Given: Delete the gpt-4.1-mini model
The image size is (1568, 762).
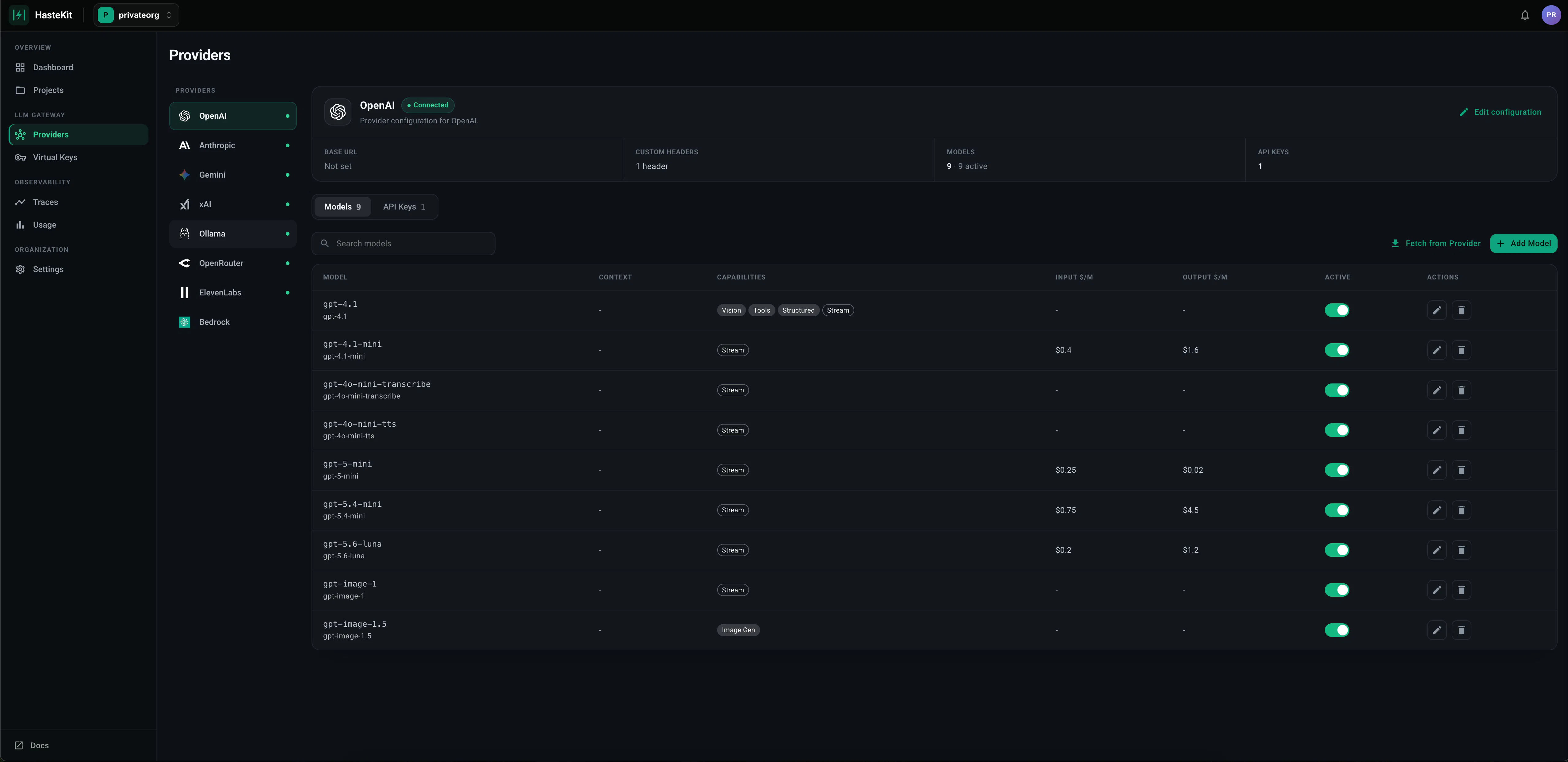Looking at the screenshot, I should [1461, 350].
